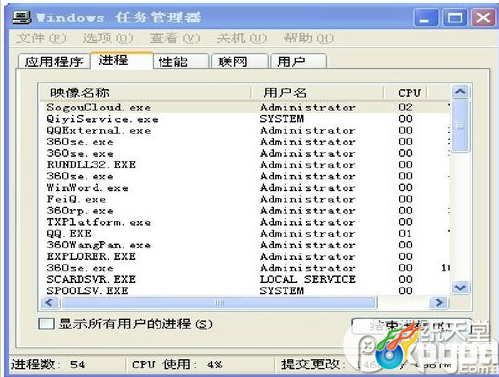Click SYSTEM in the QiyiService.exe row
This screenshot has height=377, width=499.
pos(282,119)
